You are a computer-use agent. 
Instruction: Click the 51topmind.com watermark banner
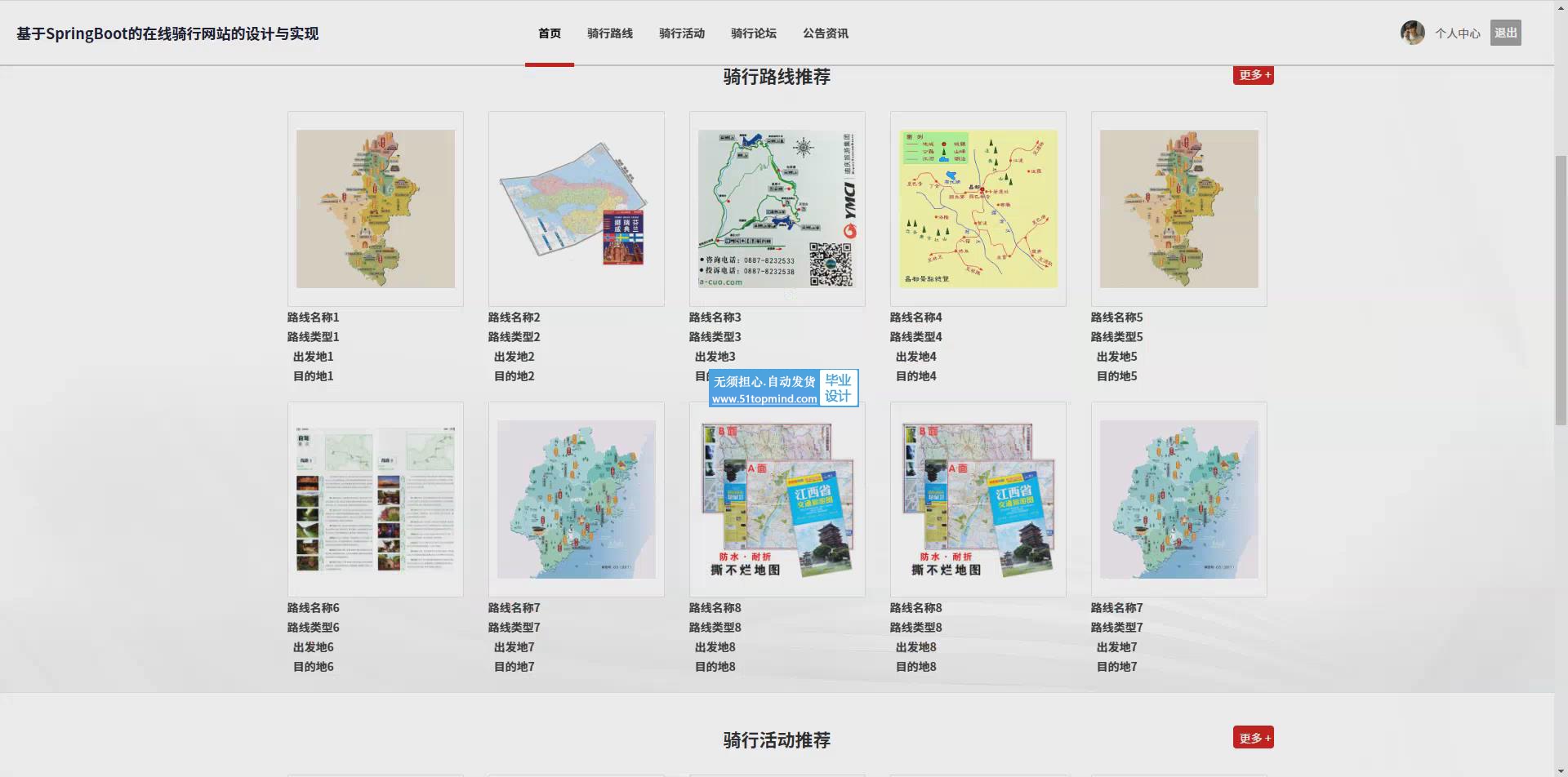click(x=782, y=388)
